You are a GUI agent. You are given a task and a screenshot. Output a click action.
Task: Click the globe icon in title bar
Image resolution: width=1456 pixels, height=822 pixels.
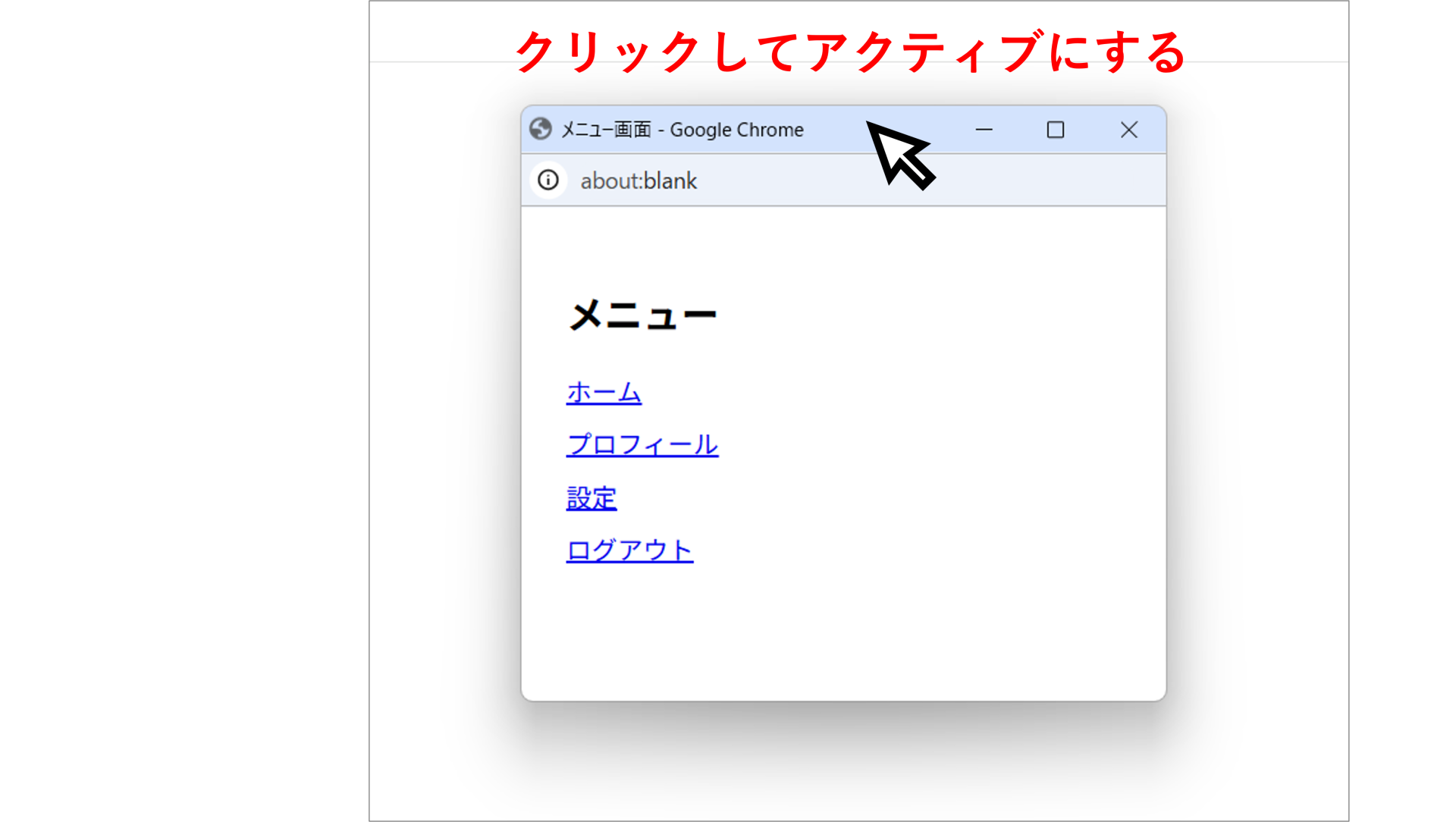point(541,130)
